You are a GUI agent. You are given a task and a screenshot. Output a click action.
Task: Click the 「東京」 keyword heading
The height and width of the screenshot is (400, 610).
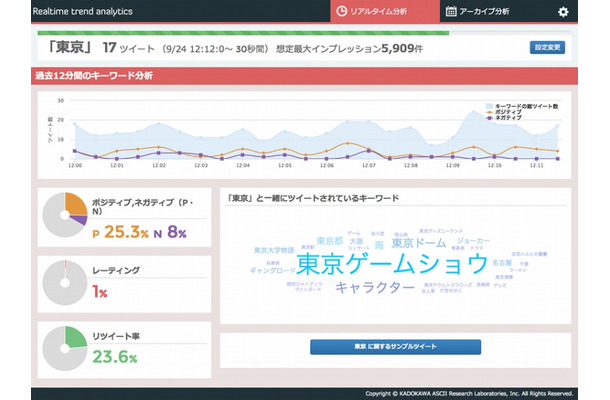(x=69, y=47)
